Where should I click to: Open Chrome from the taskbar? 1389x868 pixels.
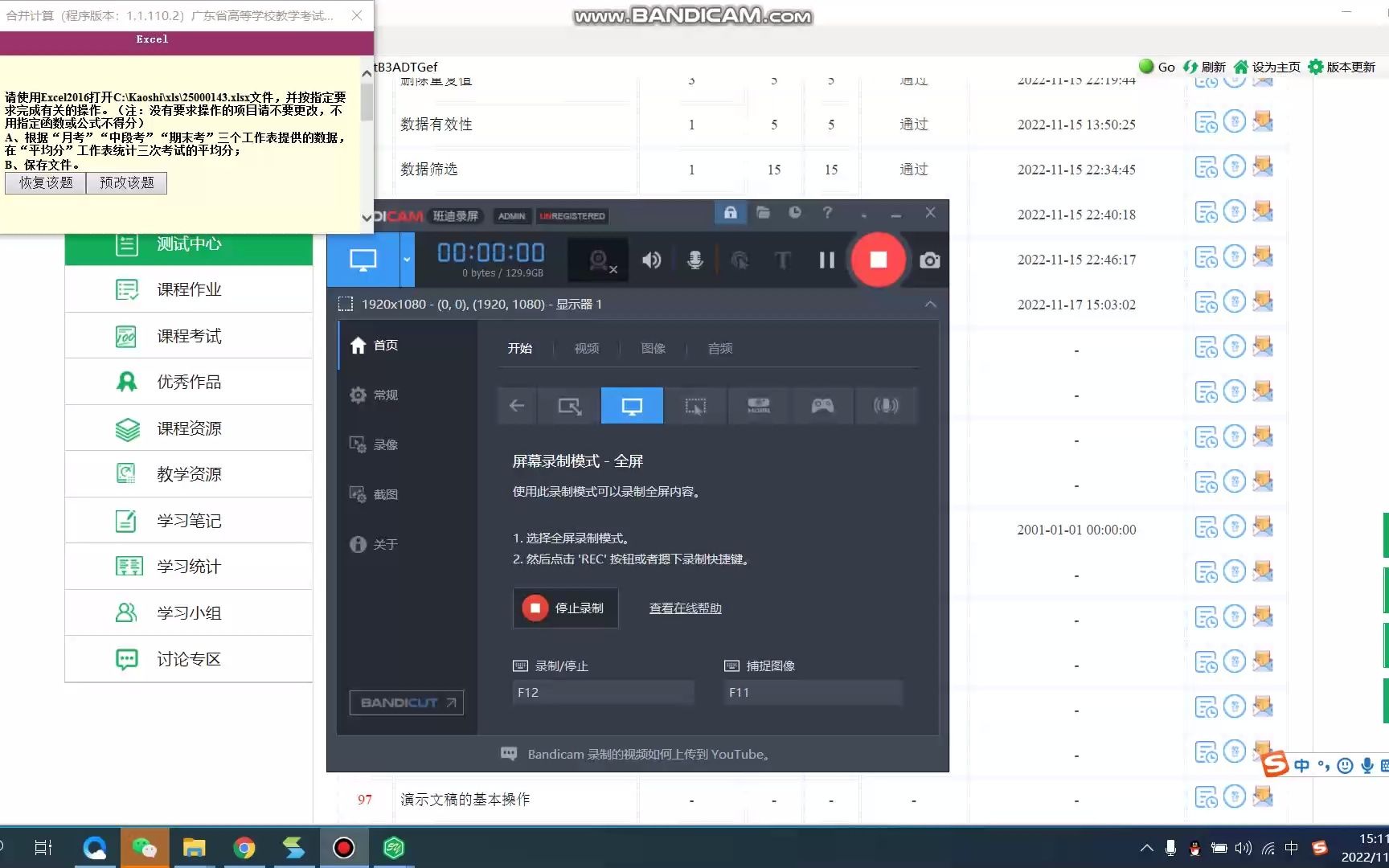tap(244, 847)
